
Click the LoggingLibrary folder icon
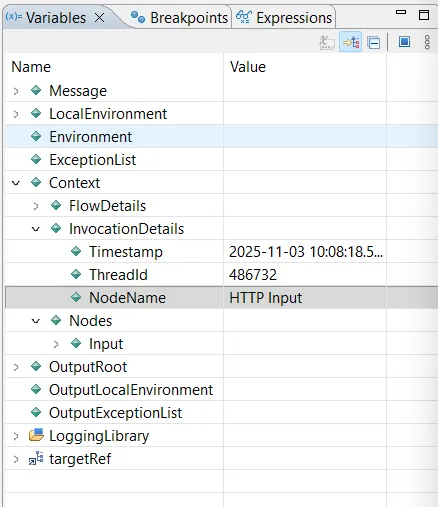click(x=36, y=435)
